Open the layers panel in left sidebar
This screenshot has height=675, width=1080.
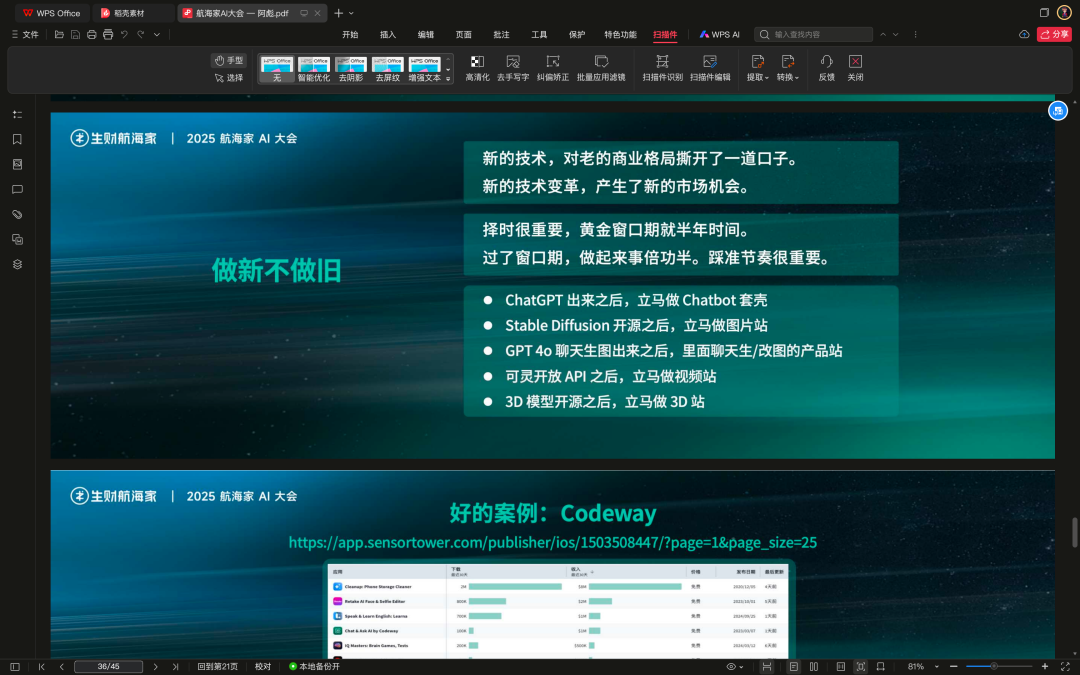coord(17,264)
